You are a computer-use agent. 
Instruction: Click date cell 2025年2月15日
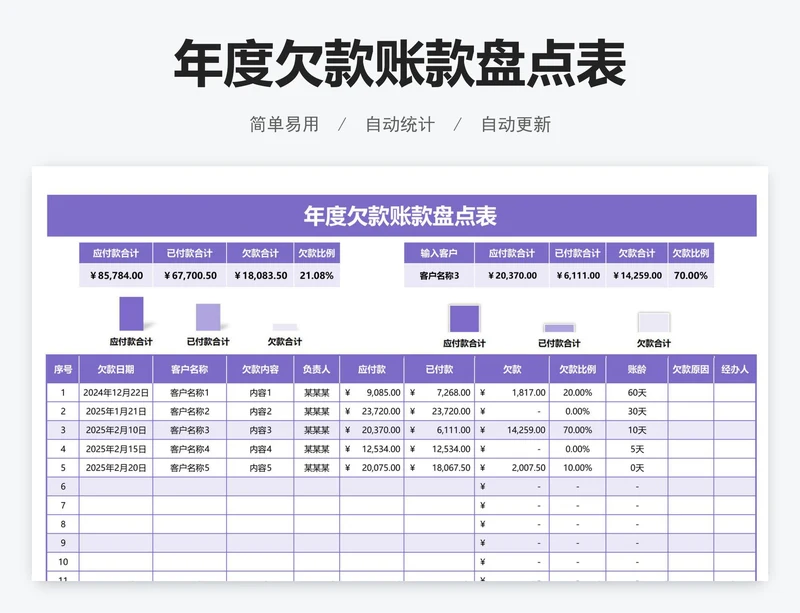[116, 449]
